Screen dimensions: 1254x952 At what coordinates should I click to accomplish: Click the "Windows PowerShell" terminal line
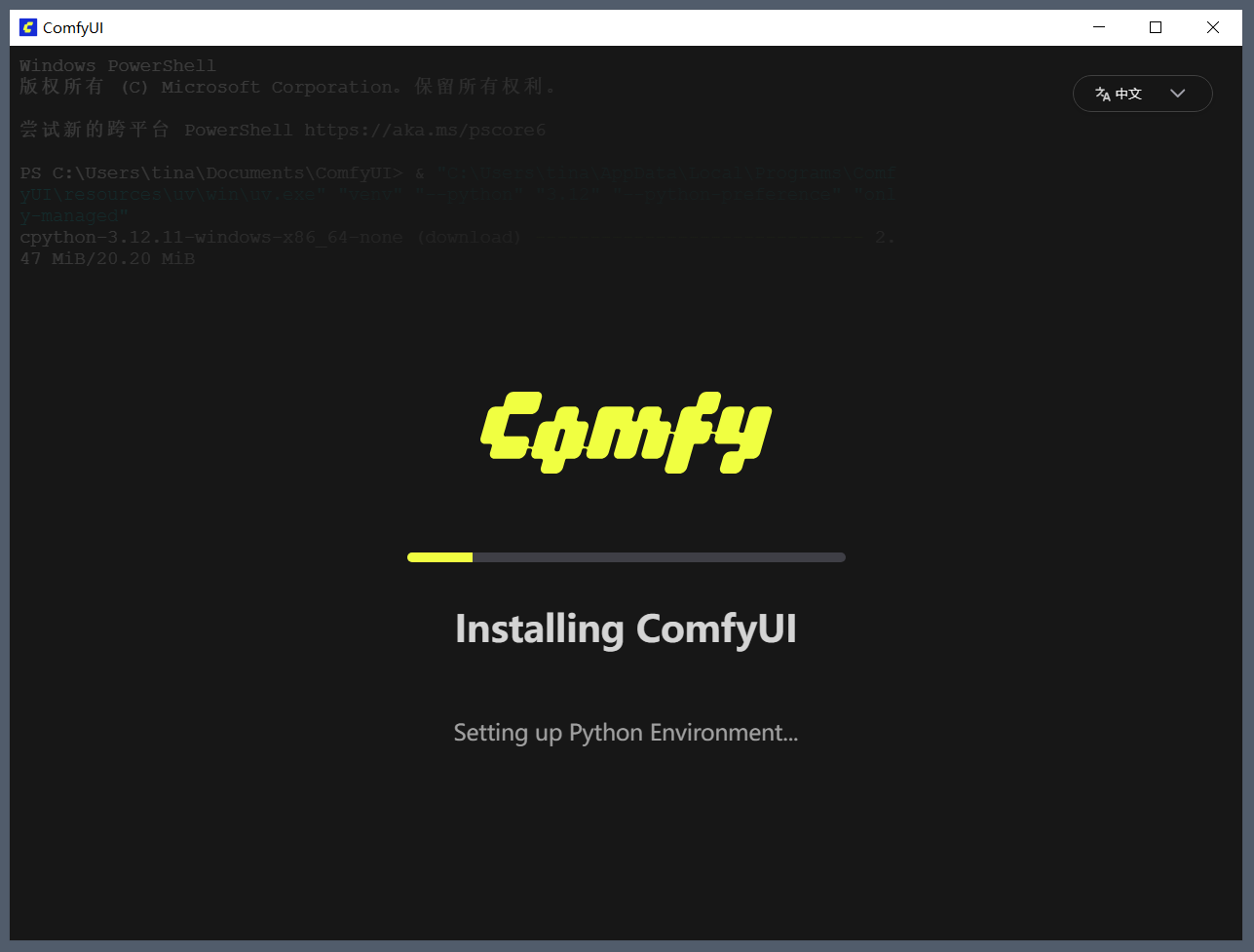click(118, 66)
